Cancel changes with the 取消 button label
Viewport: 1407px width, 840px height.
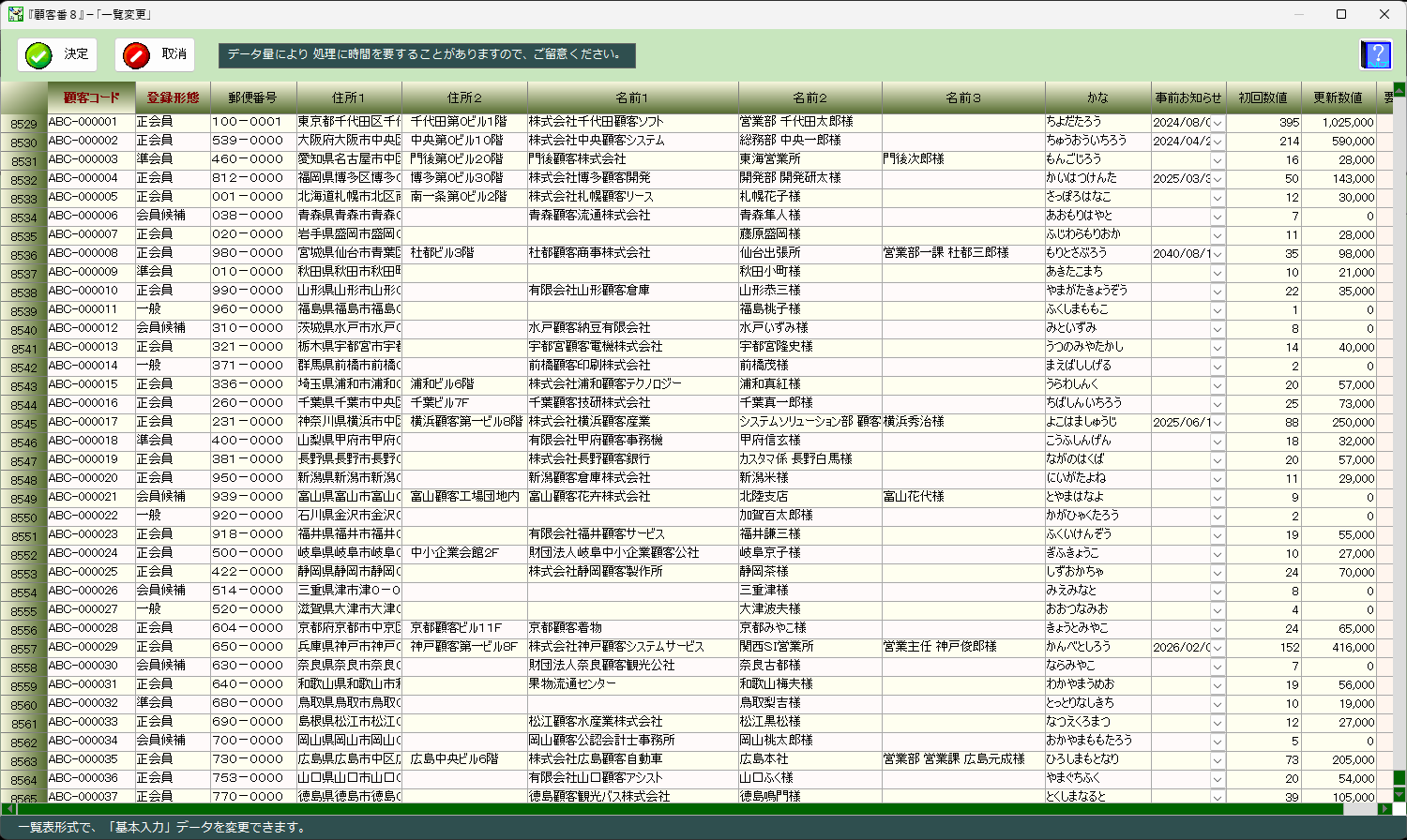point(174,54)
